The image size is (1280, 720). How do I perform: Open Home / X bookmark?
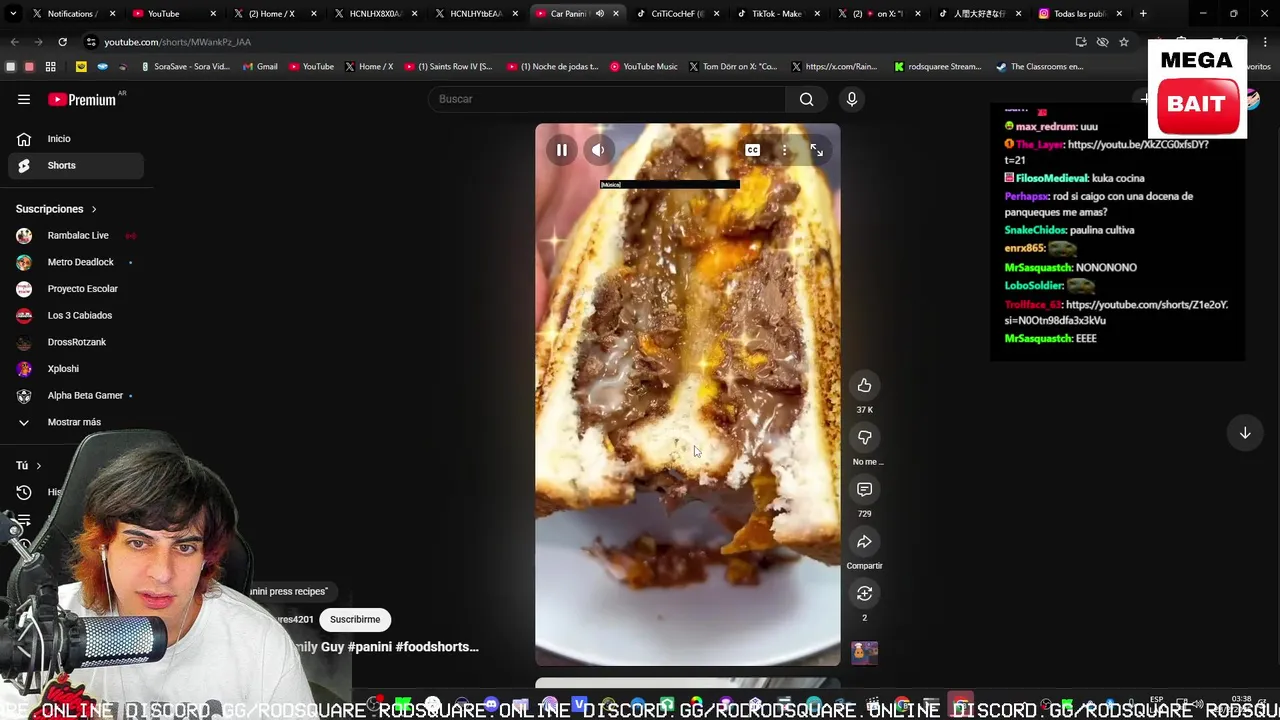pyautogui.click(x=369, y=67)
